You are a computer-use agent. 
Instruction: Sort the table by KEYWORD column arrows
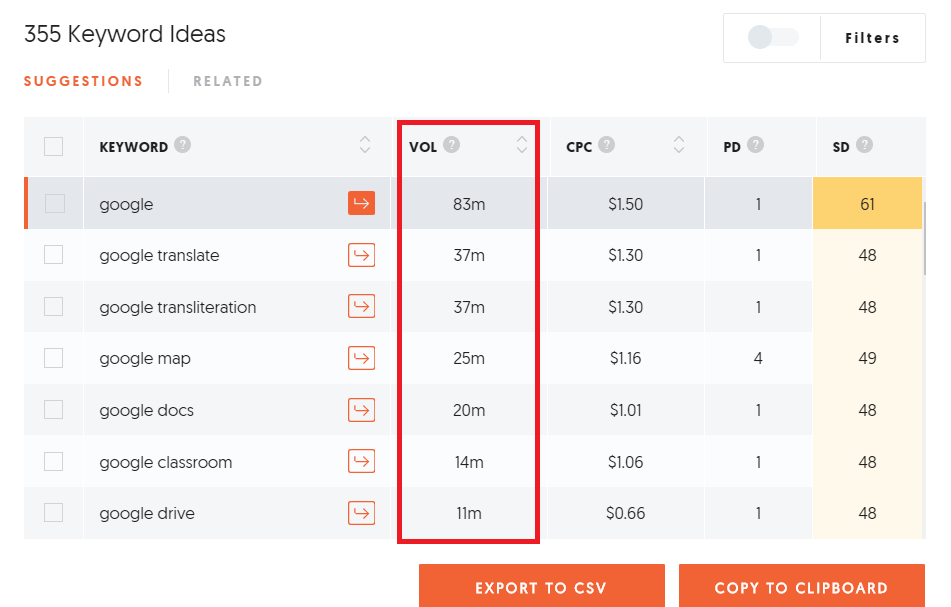pyautogui.click(x=365, y=146)
